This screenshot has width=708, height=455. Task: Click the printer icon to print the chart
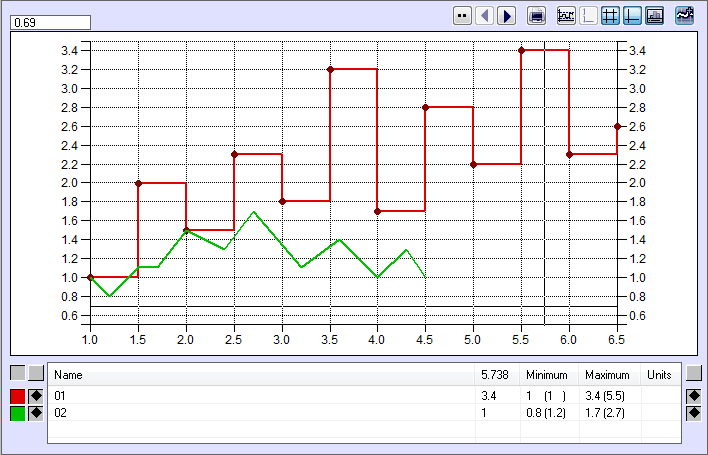tap(537, 16)
